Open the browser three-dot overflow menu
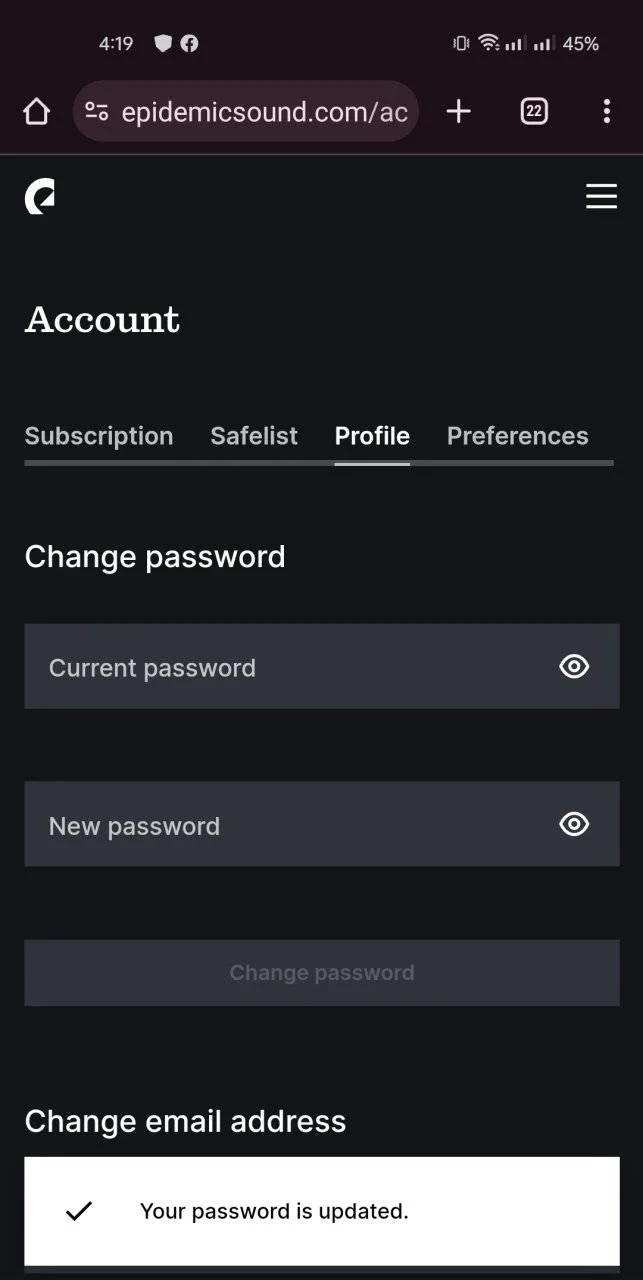 coord(606,111)
